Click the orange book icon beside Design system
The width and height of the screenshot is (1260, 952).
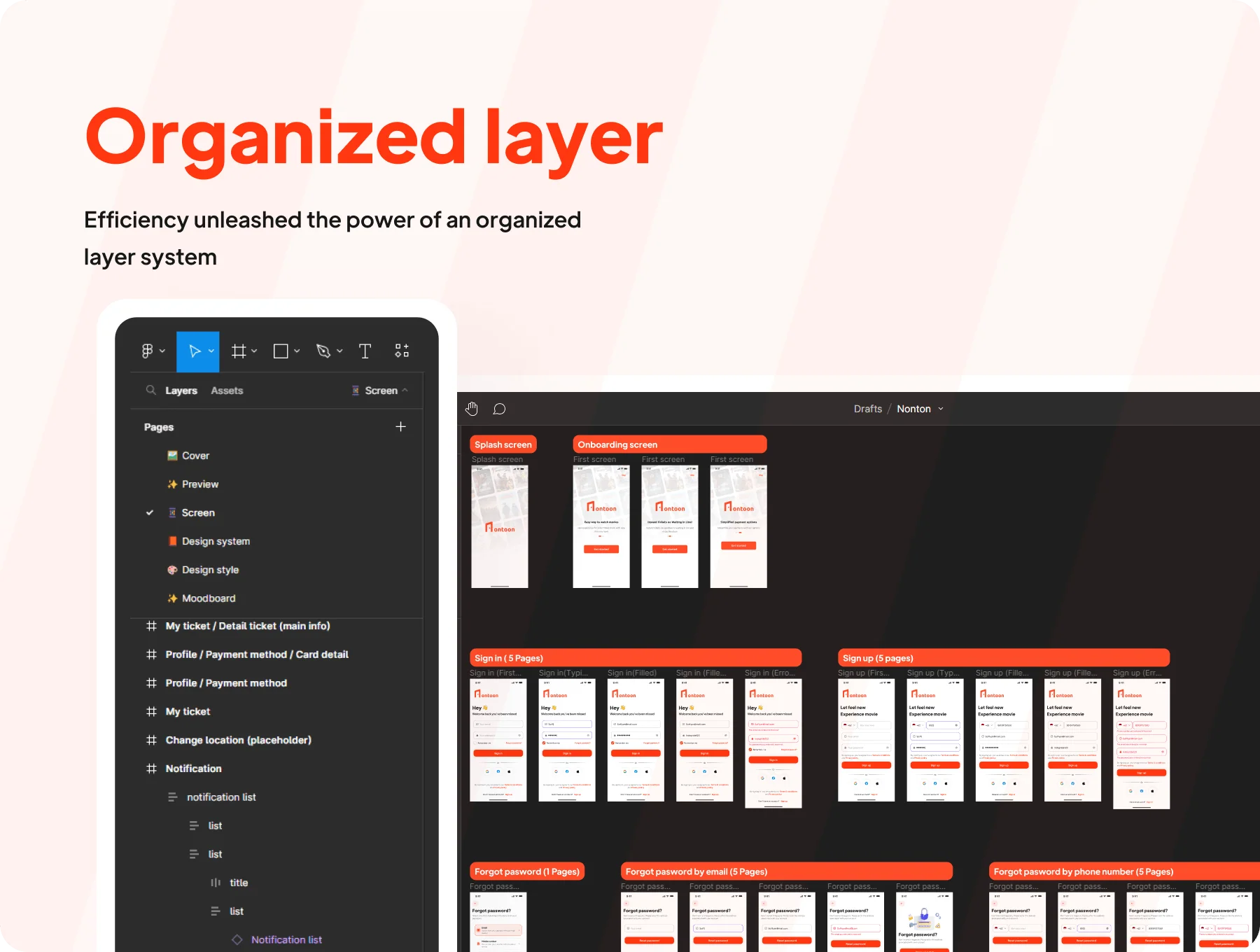coord(172,541)
